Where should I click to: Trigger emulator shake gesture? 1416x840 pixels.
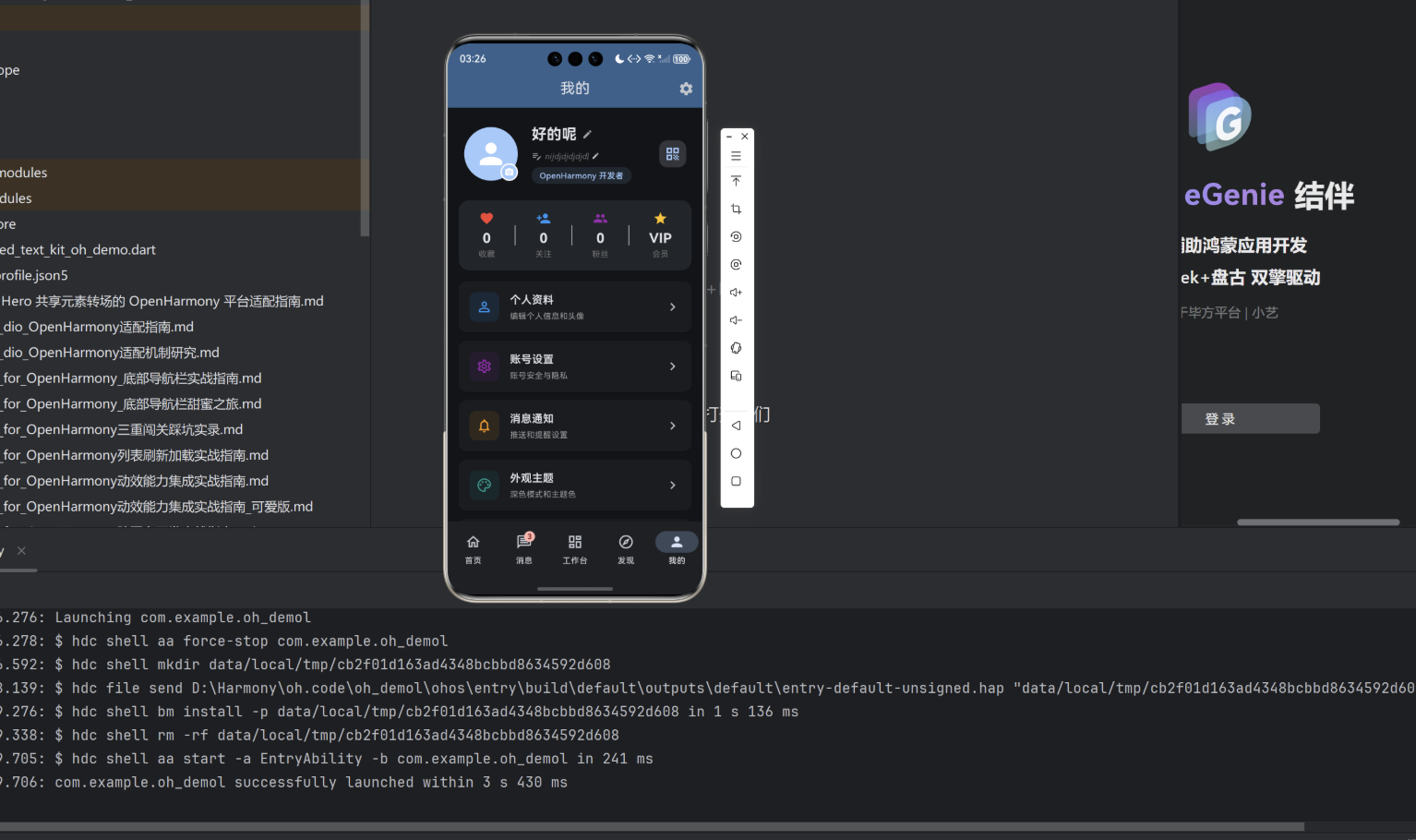(736, 348)
